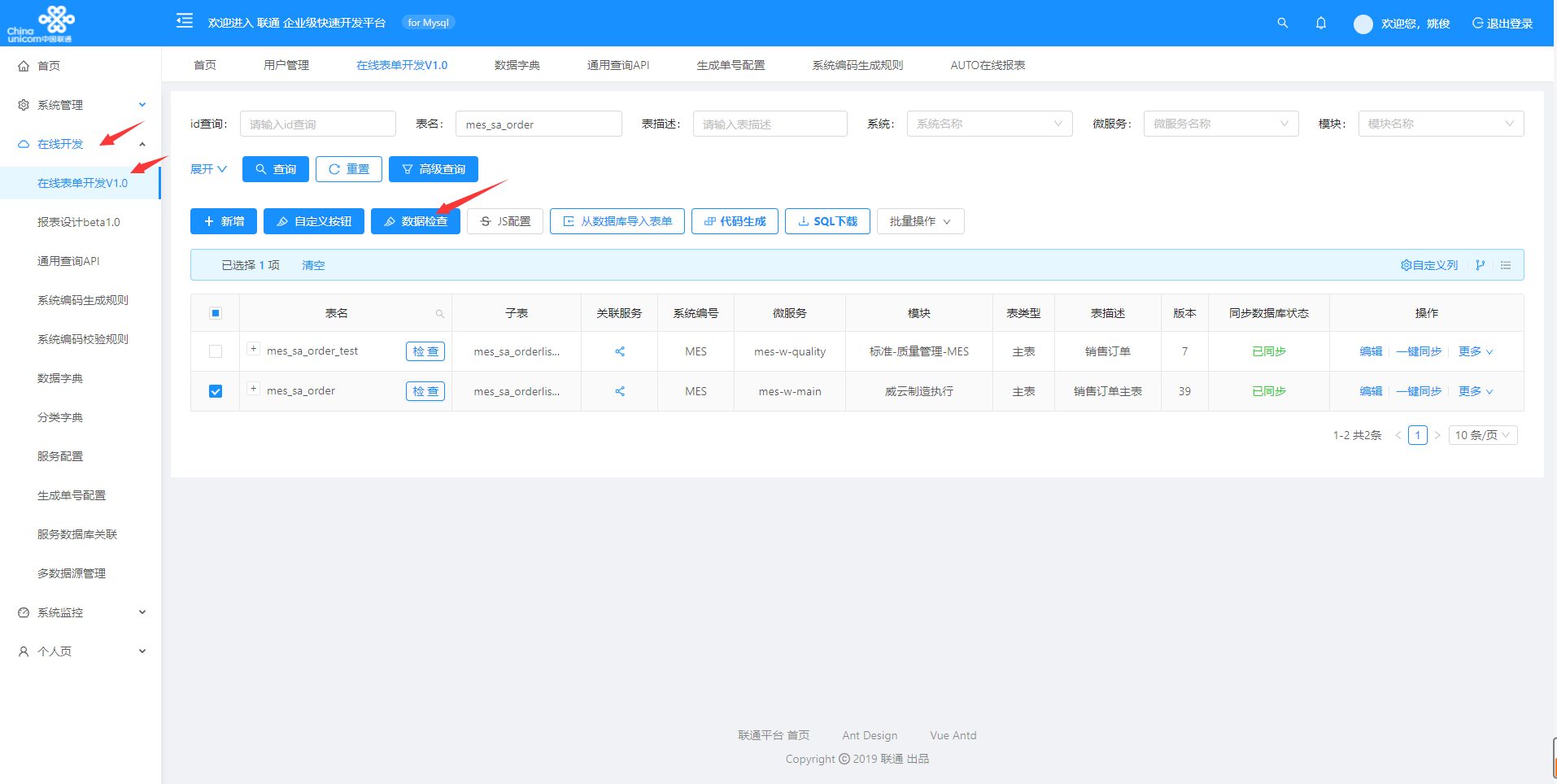Image resolution: width=1557 pixels, height=784 pixels.
Task: Open 更多 menu for mes_sa_order_test row
Action: (x=1476, y=351)
